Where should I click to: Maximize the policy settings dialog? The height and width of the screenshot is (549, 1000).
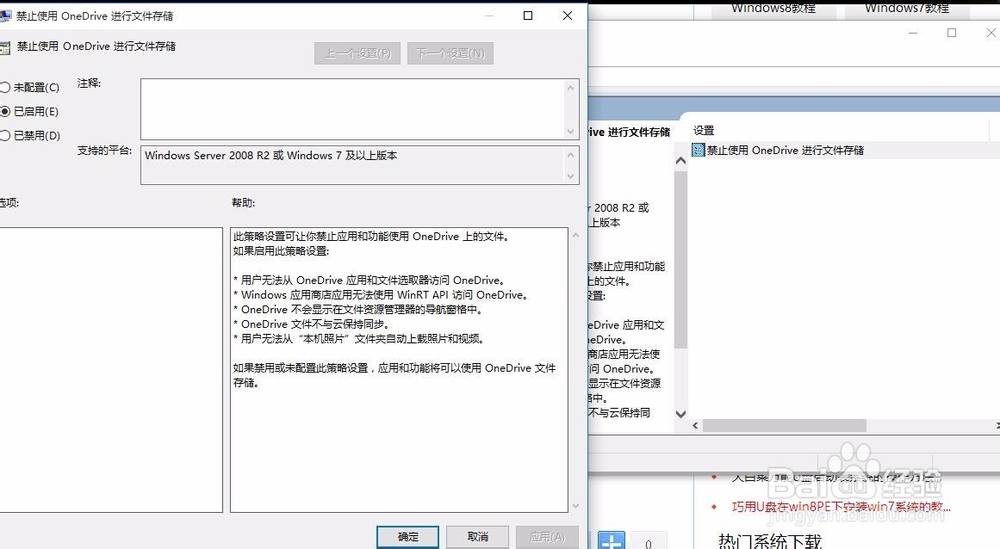coord(528,15)
